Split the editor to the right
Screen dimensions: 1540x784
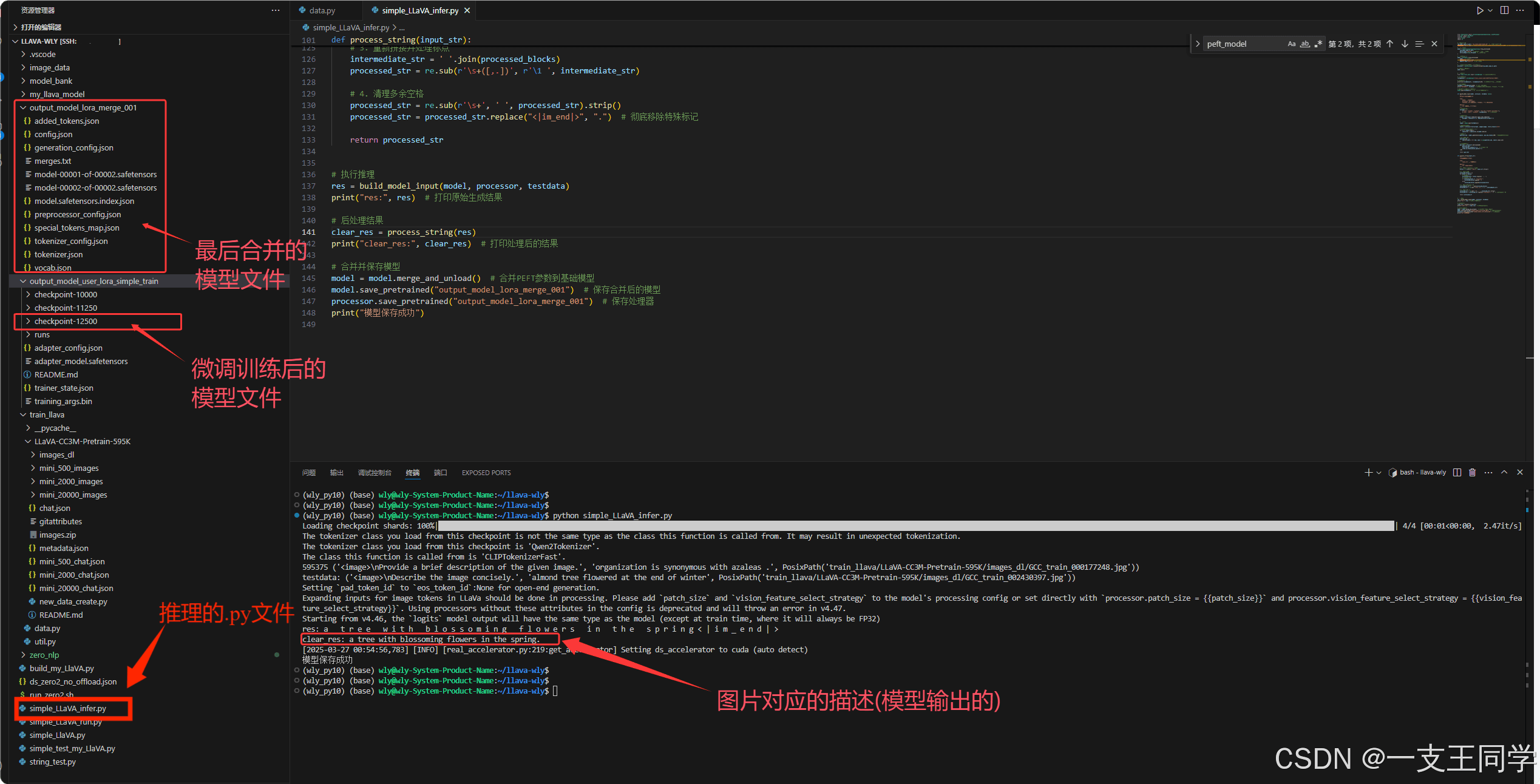1504,10
